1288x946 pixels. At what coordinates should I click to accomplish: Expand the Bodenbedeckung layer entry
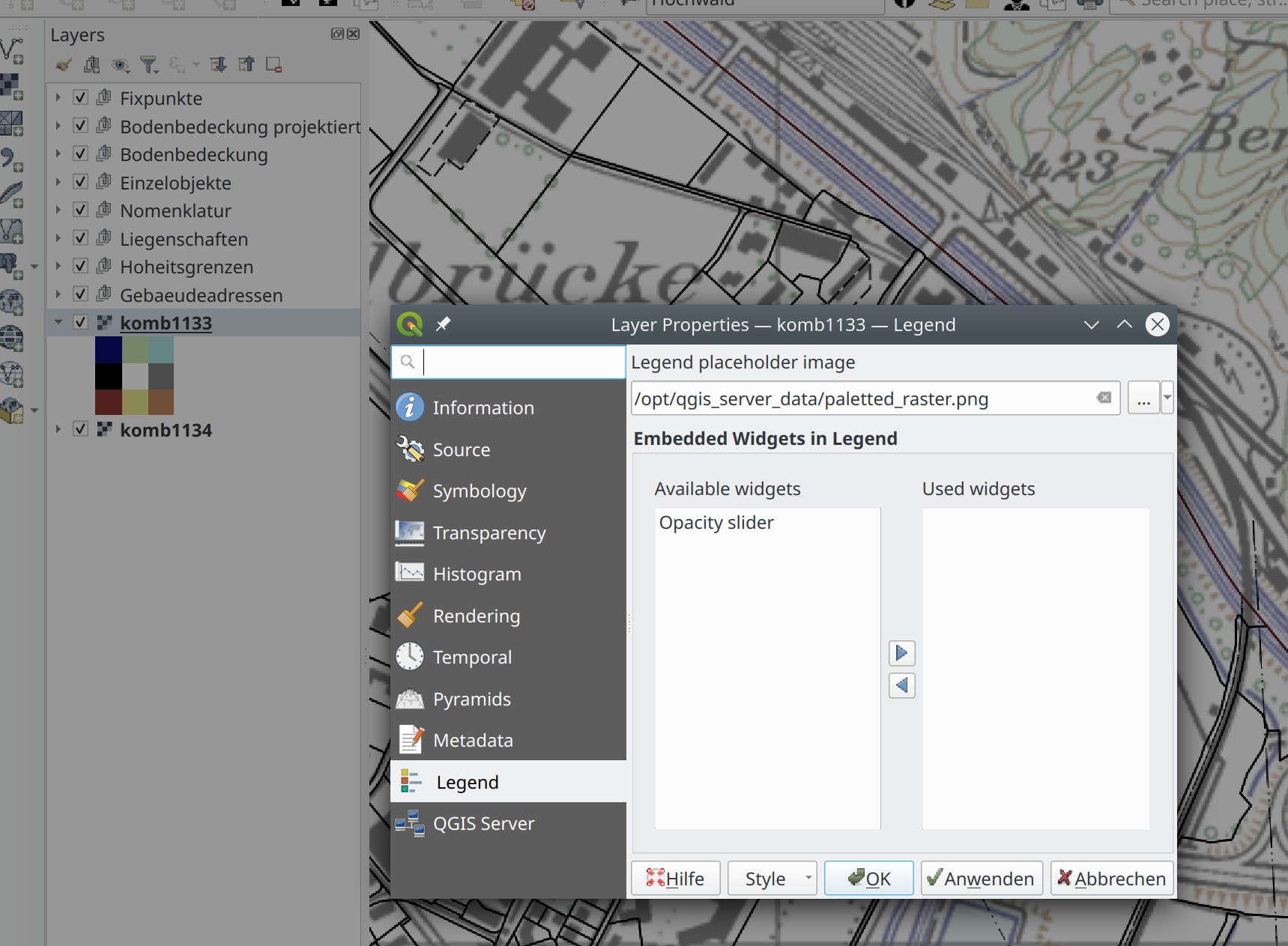point(58,154)
